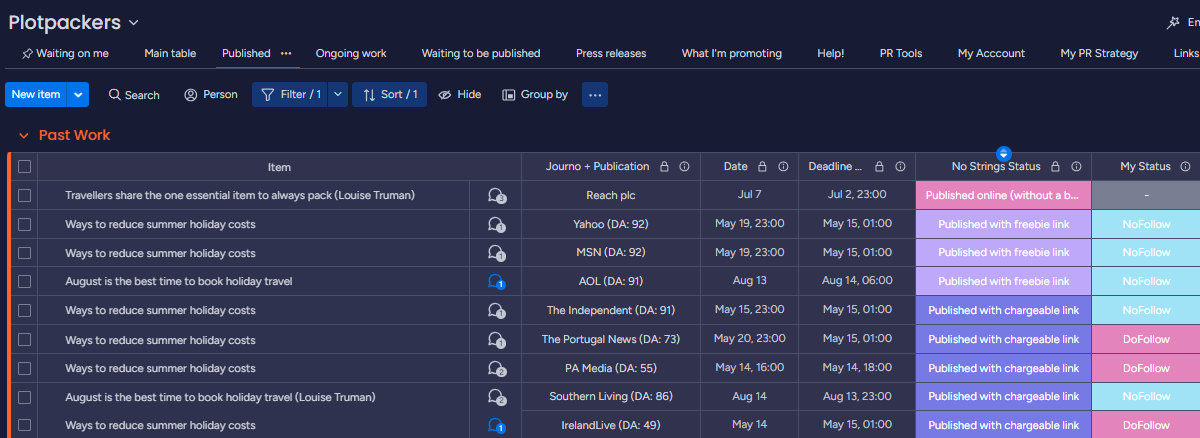Click deadline "Jul 2, 23:00" cell
The width and height of the screenshot is (1200, 438).
coord(858,196)
